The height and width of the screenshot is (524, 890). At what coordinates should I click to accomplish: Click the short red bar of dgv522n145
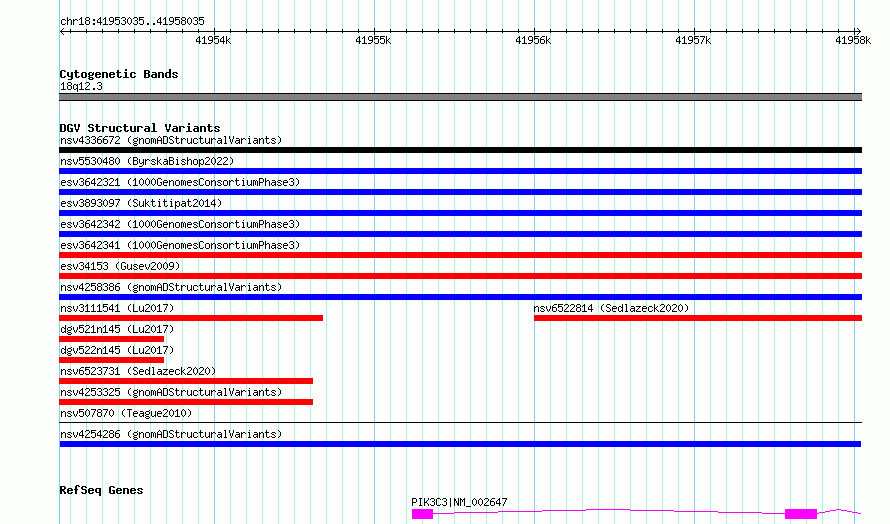point(111,360)
